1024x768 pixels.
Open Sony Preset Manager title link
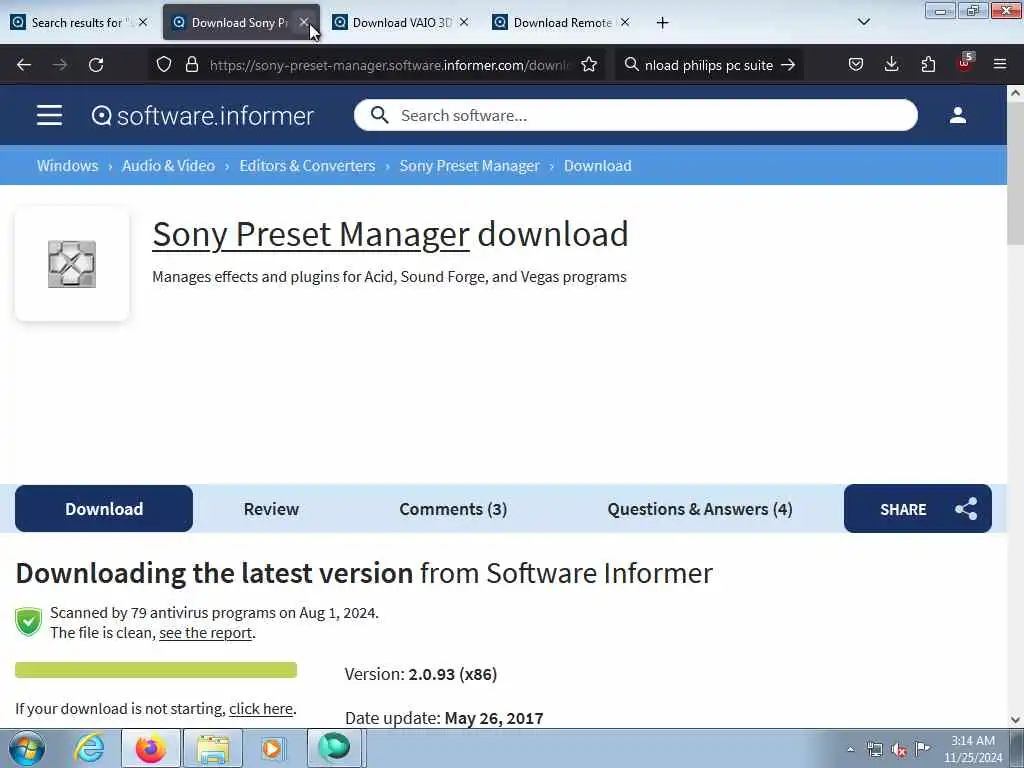(x=311, y=234)
